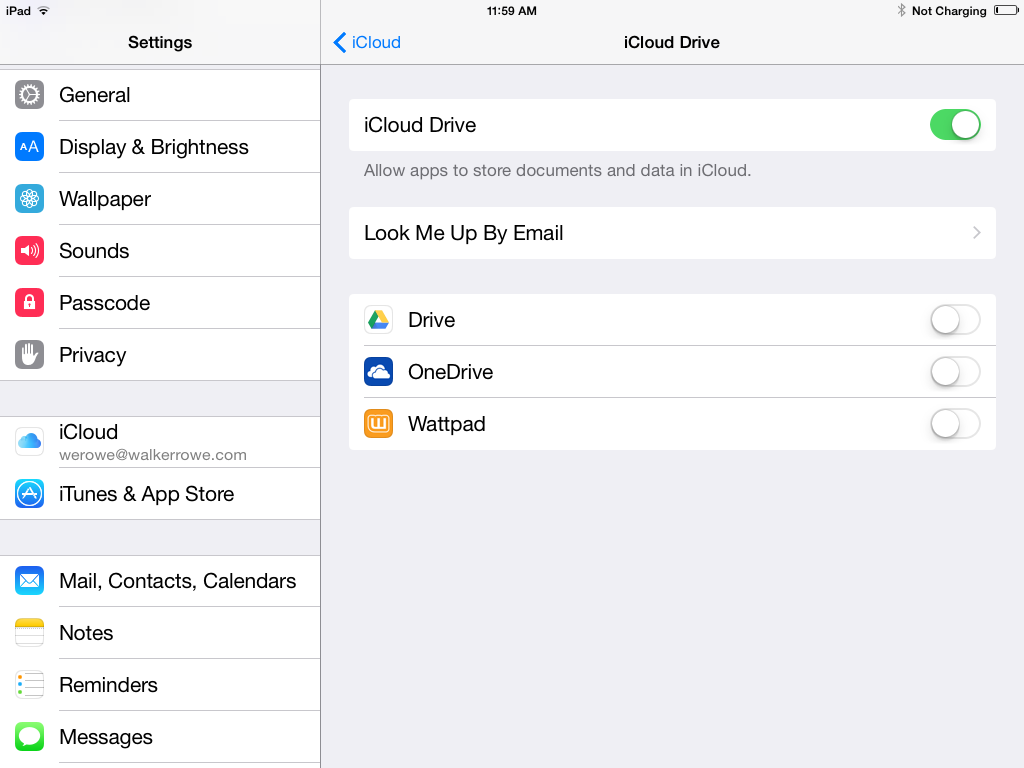Enable the Wattpad toggle
This screenshot has height=768, width=1024.
(955, 424)
